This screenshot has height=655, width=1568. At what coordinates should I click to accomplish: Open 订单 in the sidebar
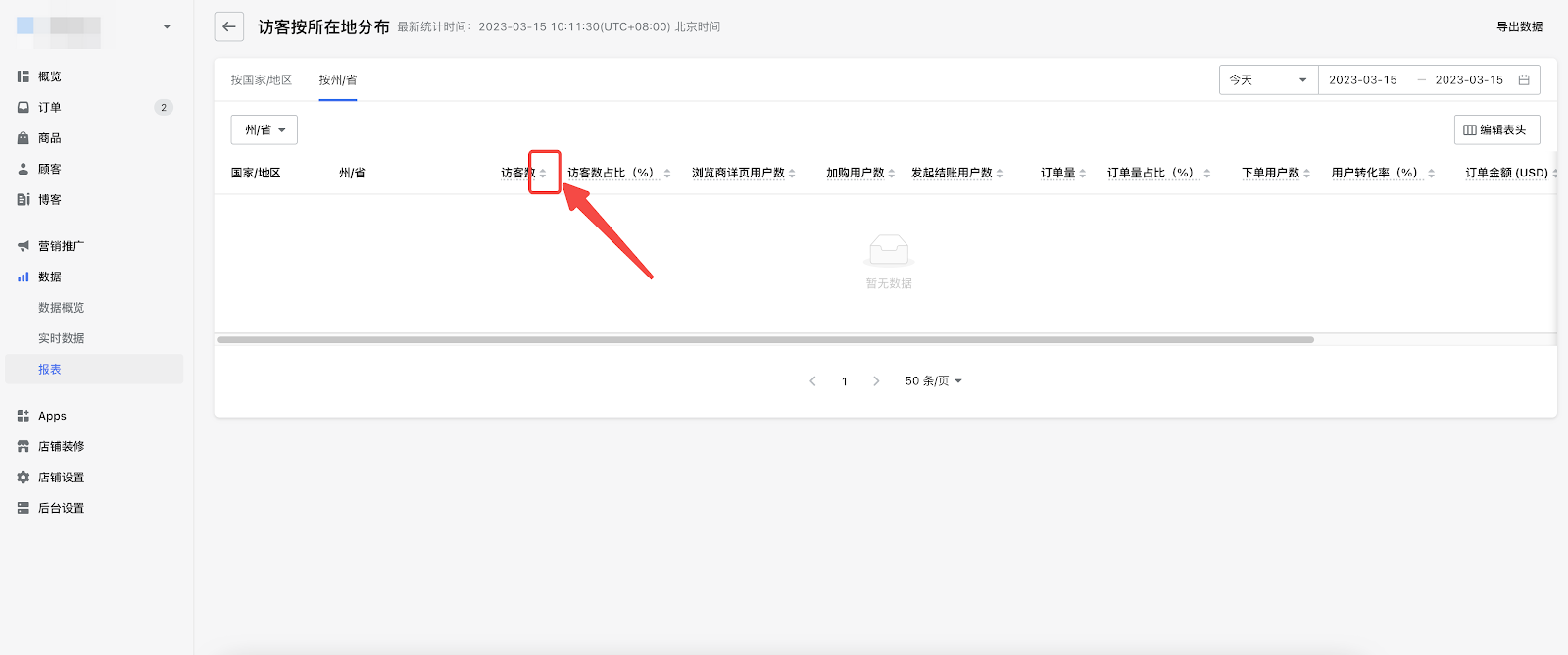click(x=50, y=108)
